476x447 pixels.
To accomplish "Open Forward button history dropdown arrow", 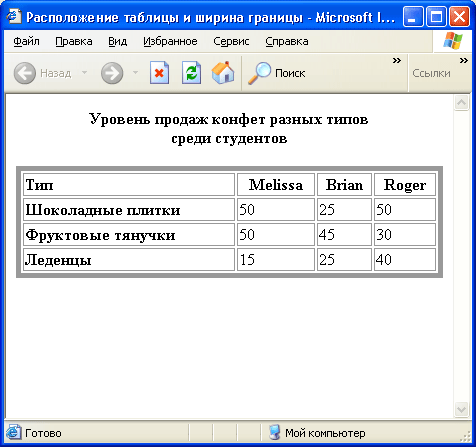I will click(x=135, y=72).
